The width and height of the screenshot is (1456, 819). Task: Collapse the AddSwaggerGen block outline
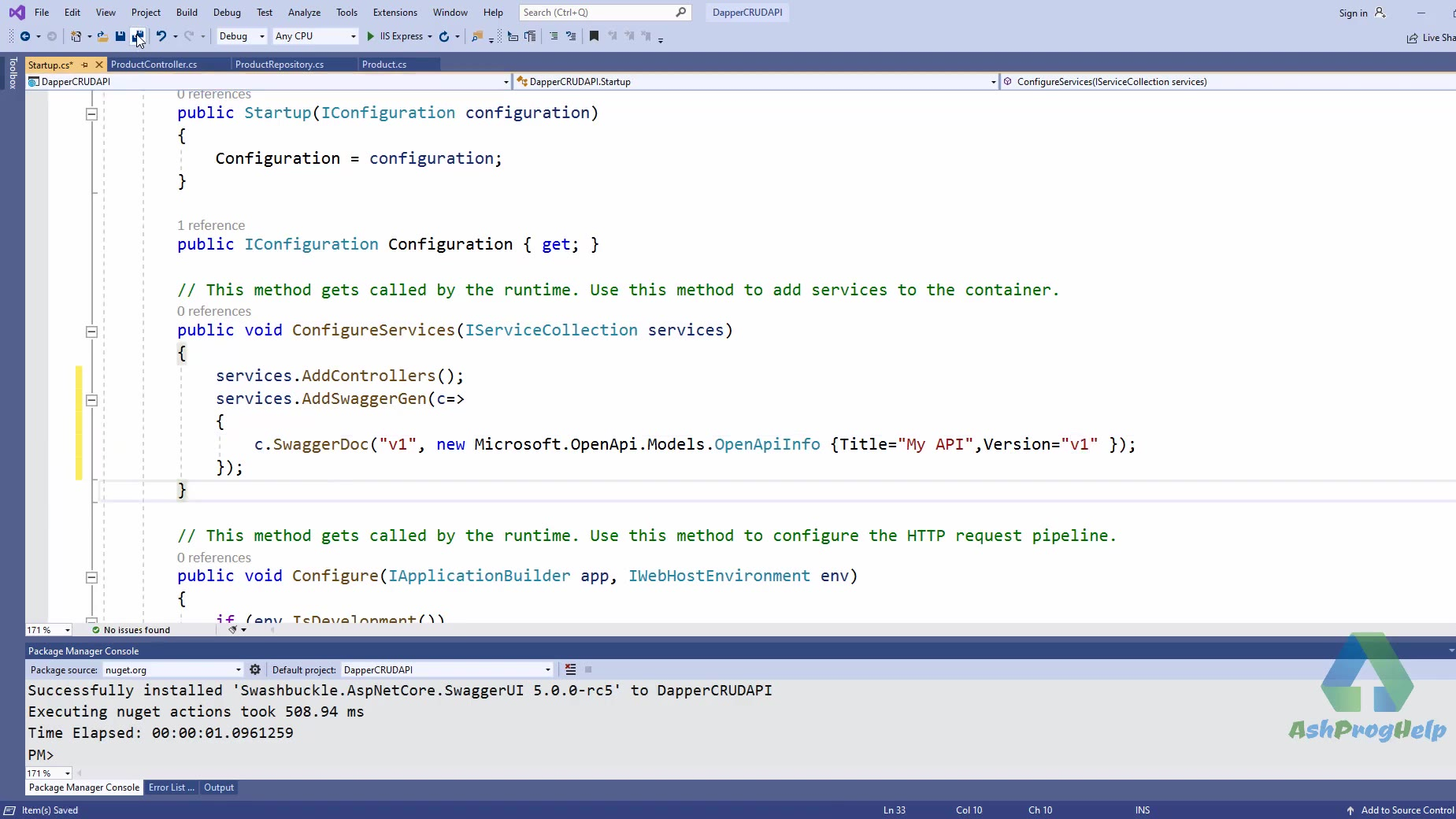[91, 400]
